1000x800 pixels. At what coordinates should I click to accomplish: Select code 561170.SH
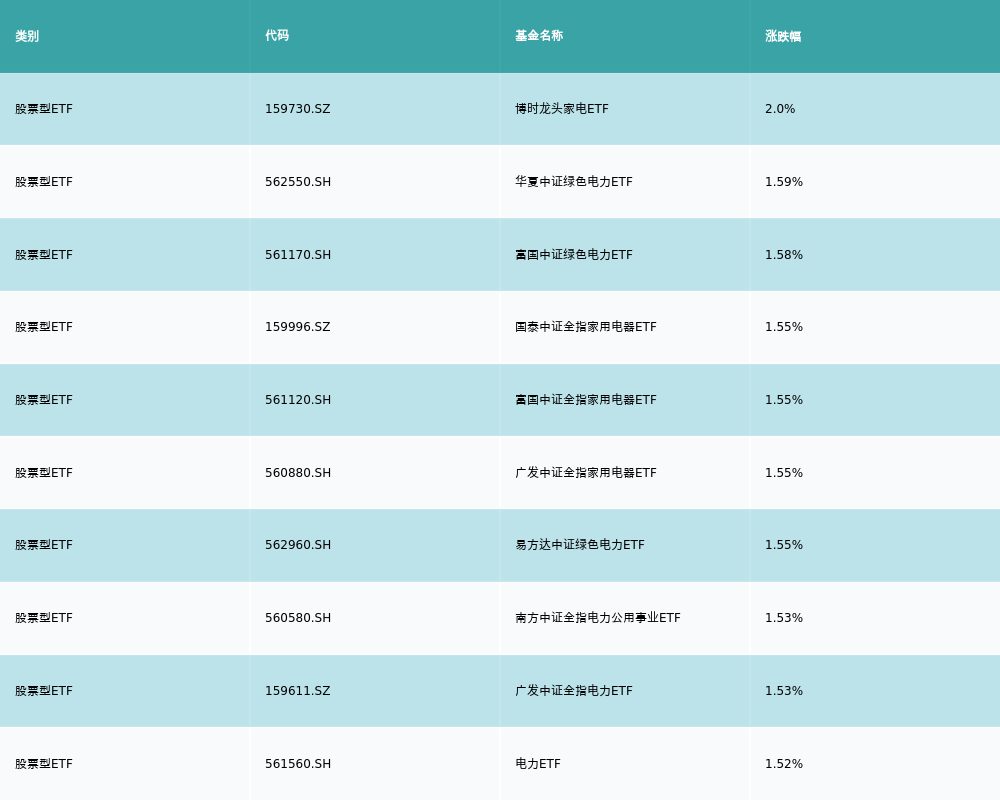(298, 255)
